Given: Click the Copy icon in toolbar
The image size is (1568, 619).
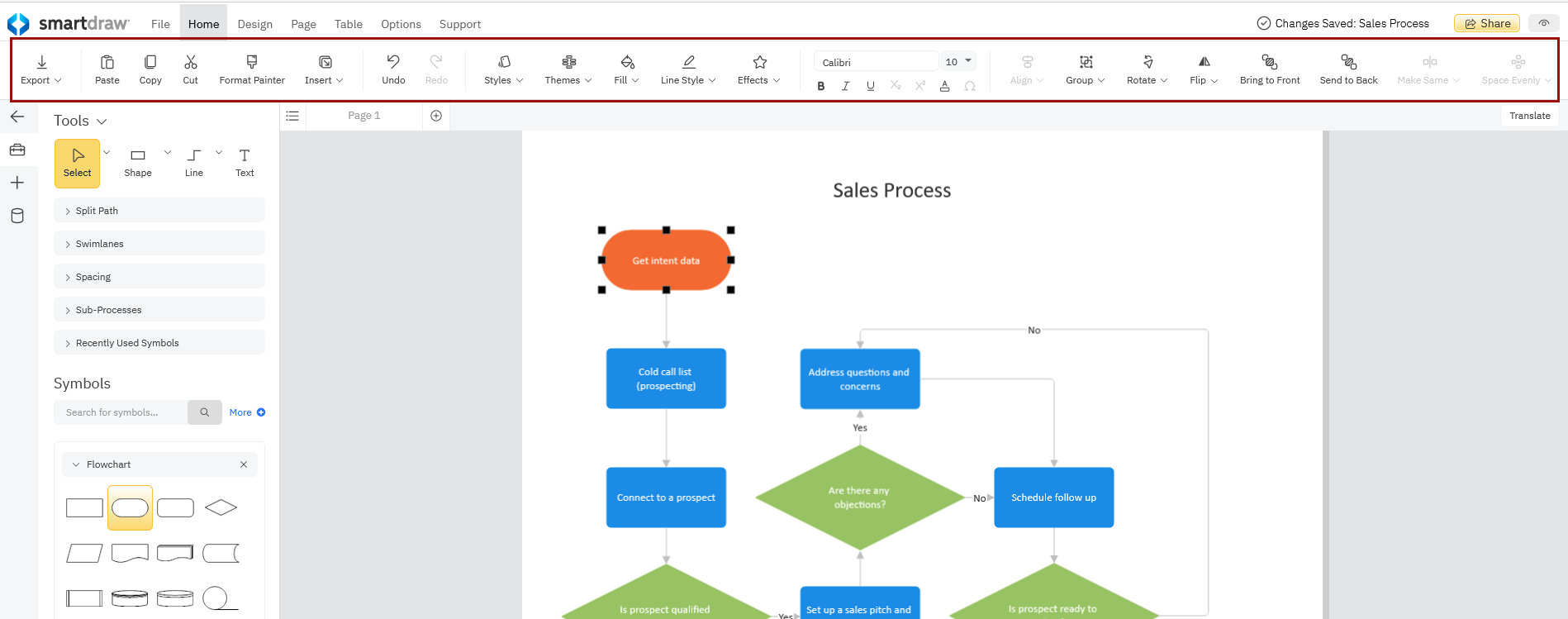Looking at the screenshot, I should coord(150,62).
